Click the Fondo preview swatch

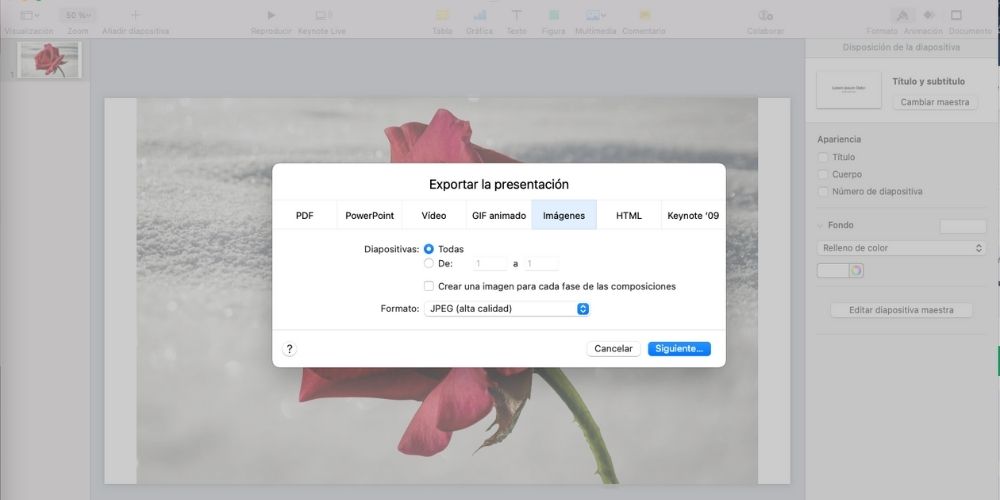coord(963,226)
